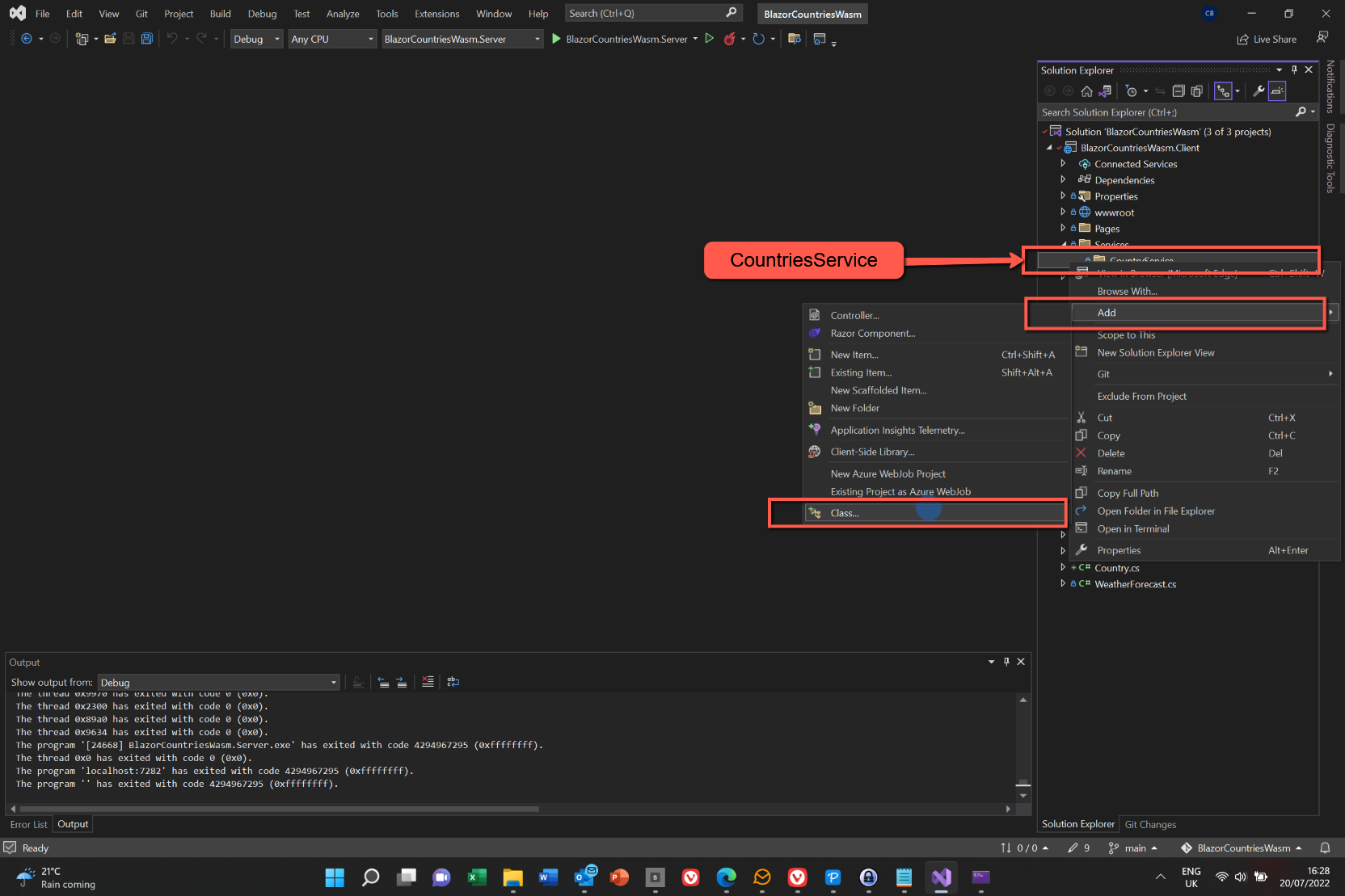The image size is (1345, 896).
Task: Clear all text in Output window
Action: [428, 682]
